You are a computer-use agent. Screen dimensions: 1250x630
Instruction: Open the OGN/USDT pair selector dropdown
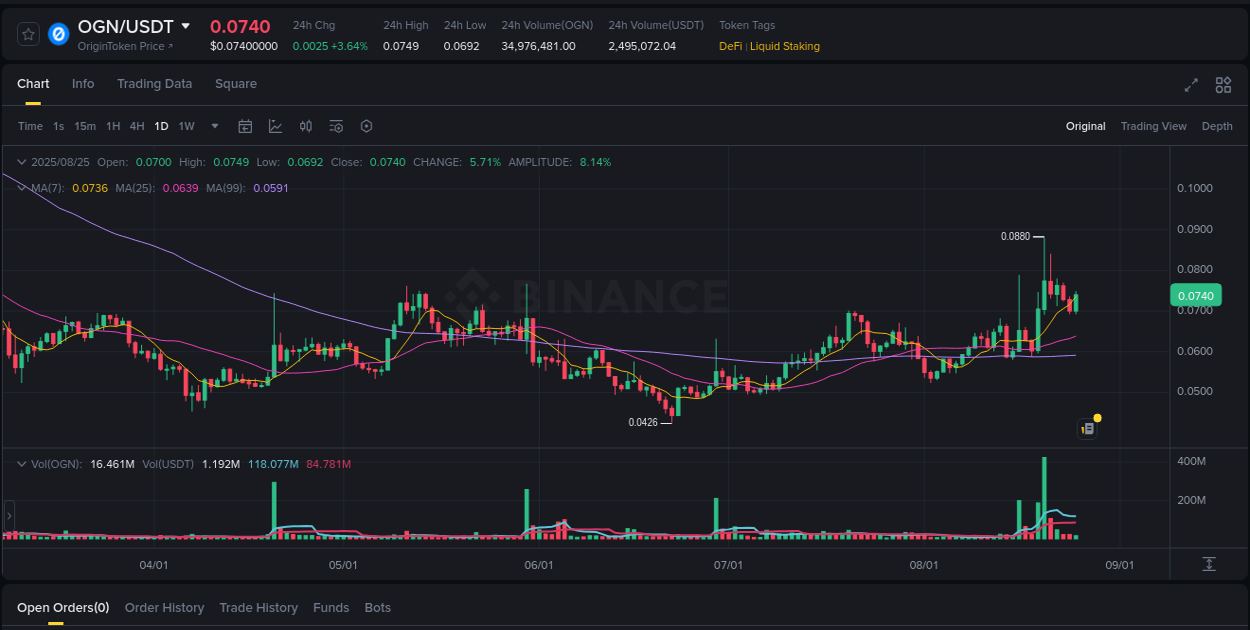(x=188, y=26)
